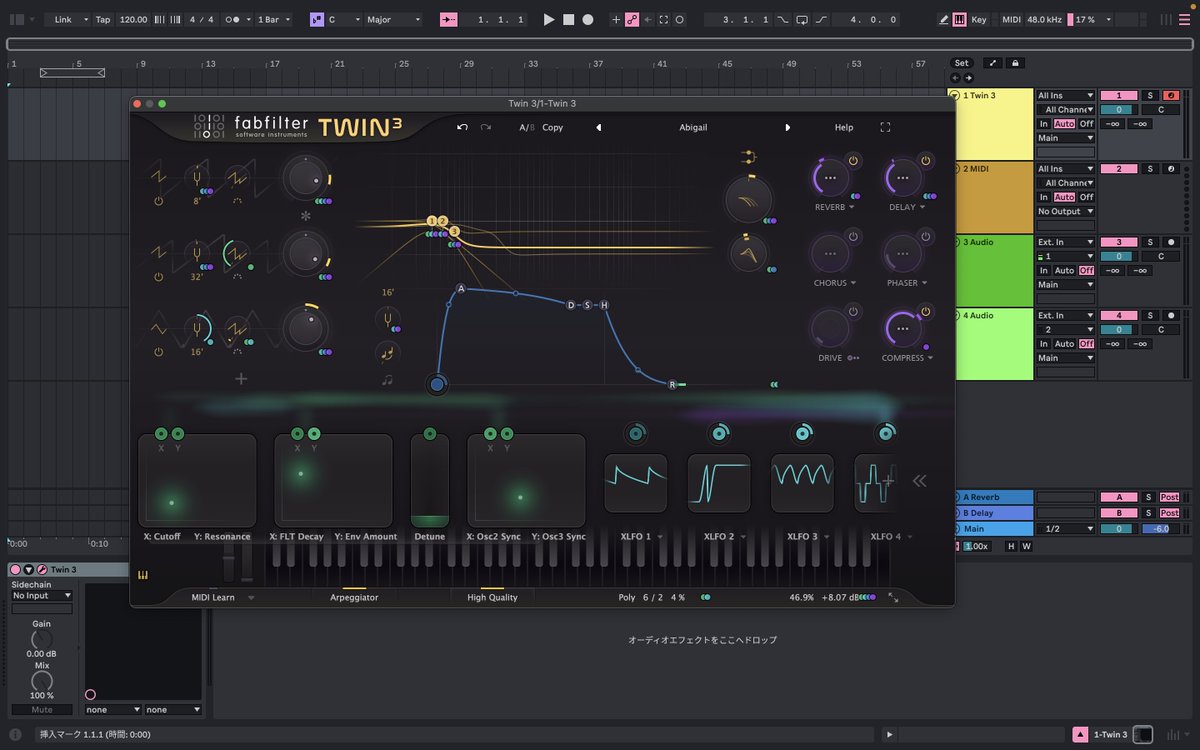Toggle the Automation Arm button in the transport bar
This screenshot has height=750, width=1200.
(632, 19)
